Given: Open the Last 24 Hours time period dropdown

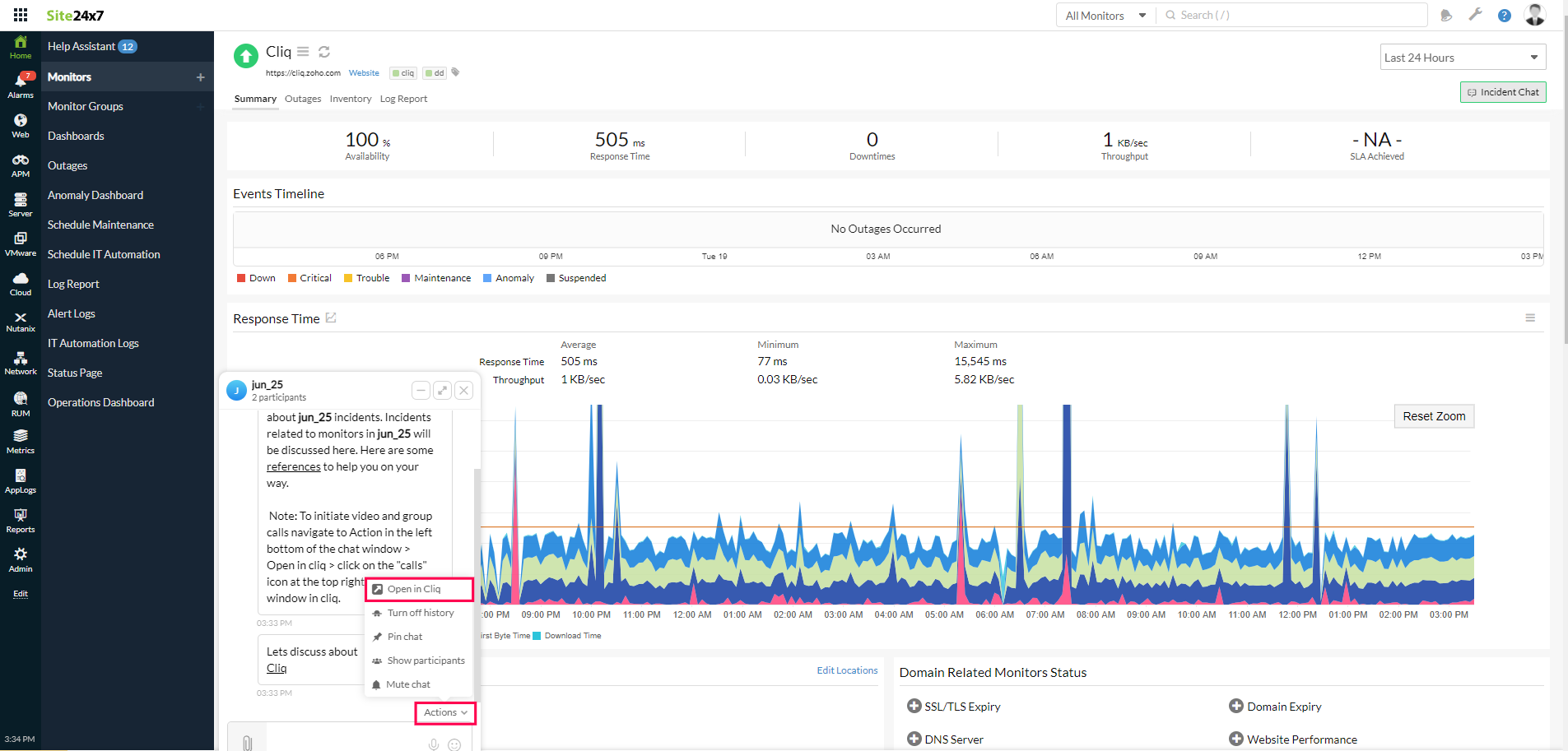Looking at the screenshot, I should [1463, 58].
